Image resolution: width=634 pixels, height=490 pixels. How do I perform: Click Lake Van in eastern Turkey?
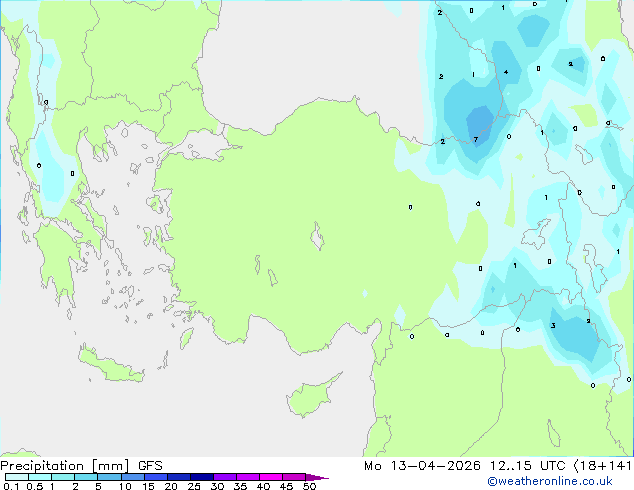[x=536, y=234]
